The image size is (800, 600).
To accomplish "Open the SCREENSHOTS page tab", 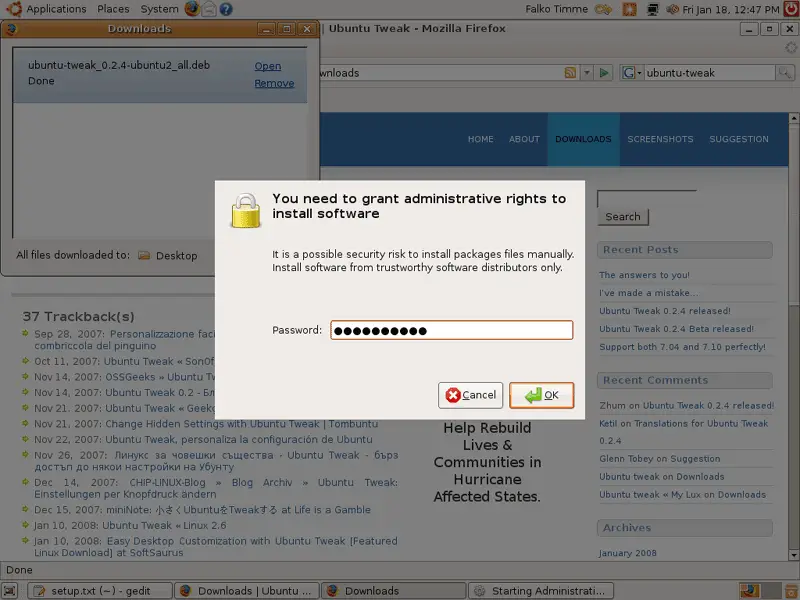I will (x=660, y=139).
